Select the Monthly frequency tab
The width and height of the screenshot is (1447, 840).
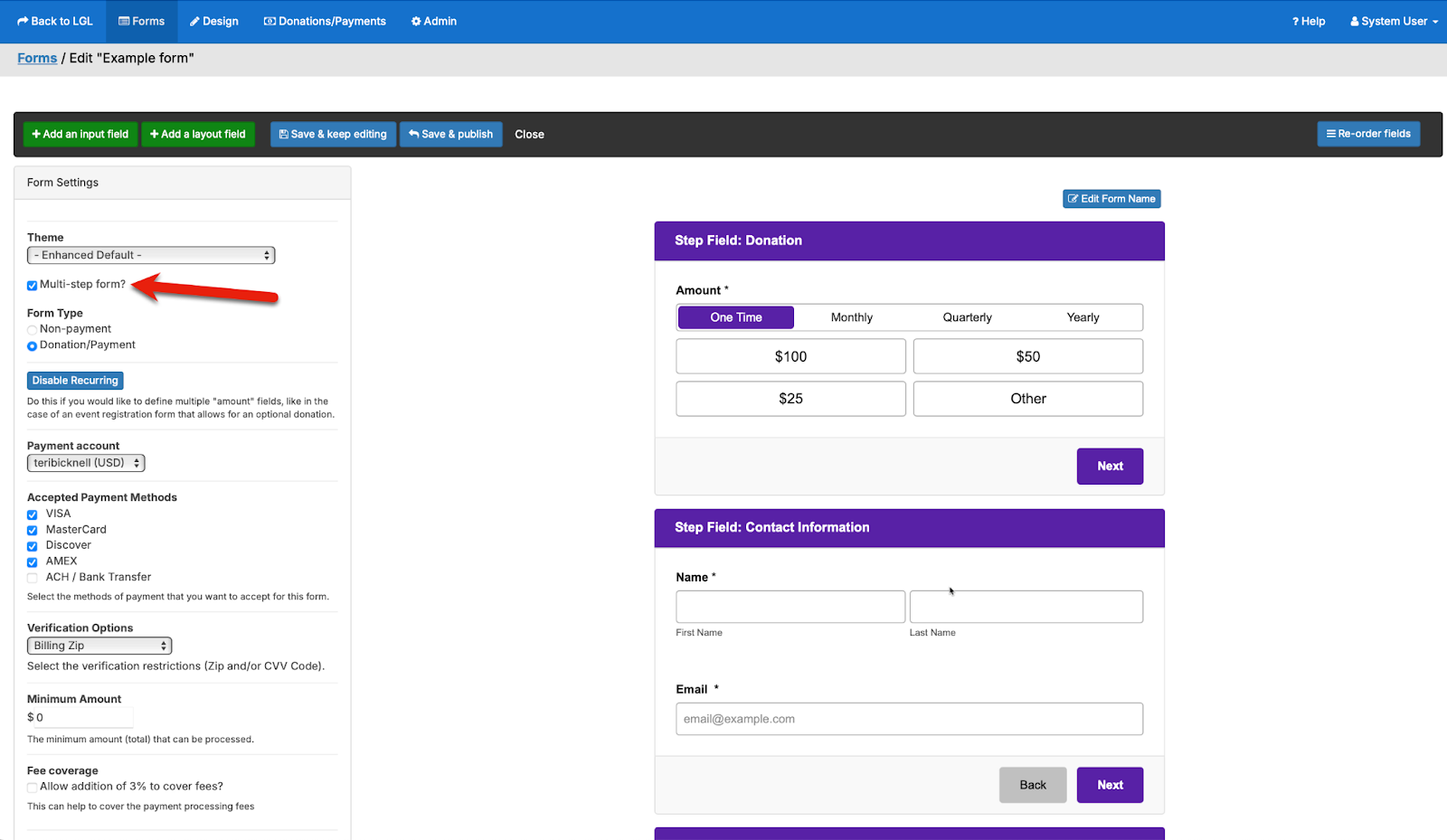pyautogui.click(x=852, y=317)
